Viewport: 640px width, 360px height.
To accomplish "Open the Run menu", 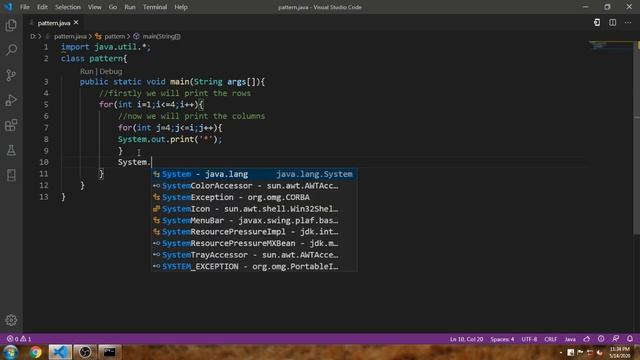I will click(130, 7).
